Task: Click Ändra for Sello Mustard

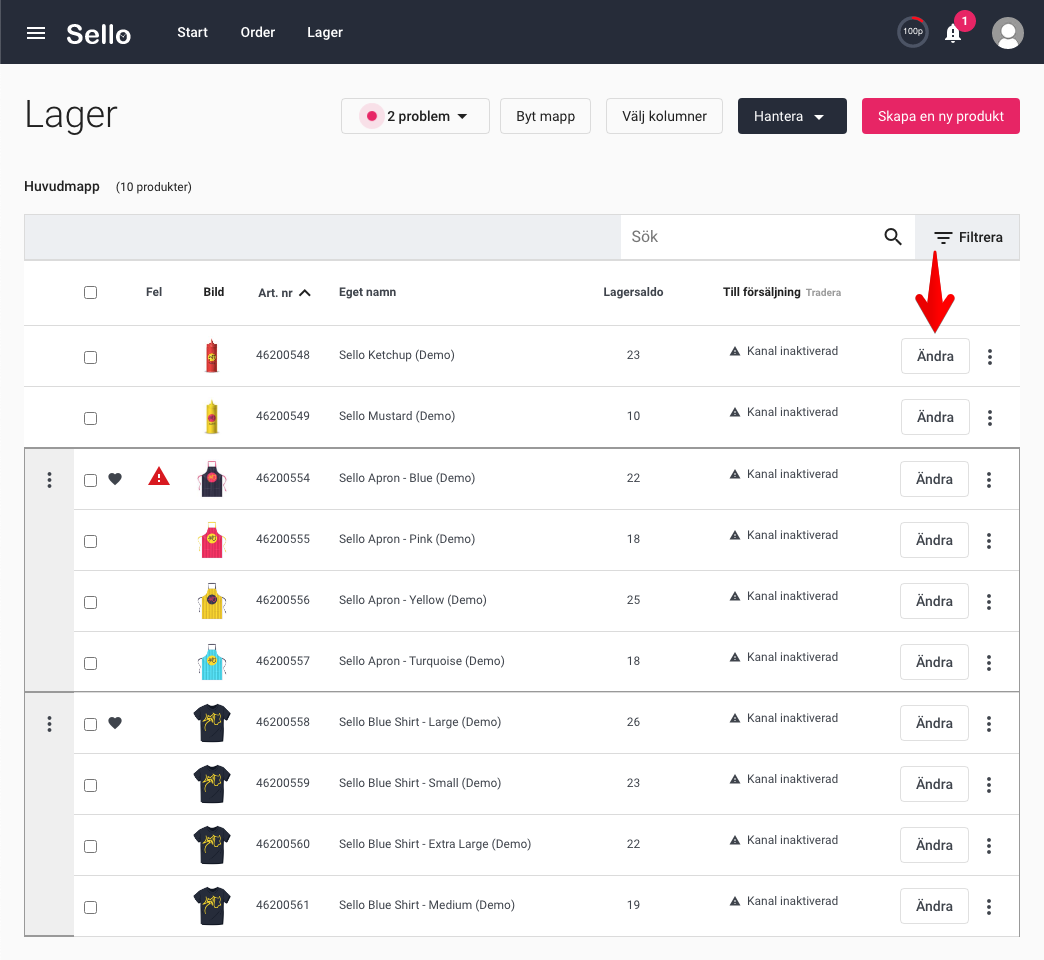Action: pos(935,417)
